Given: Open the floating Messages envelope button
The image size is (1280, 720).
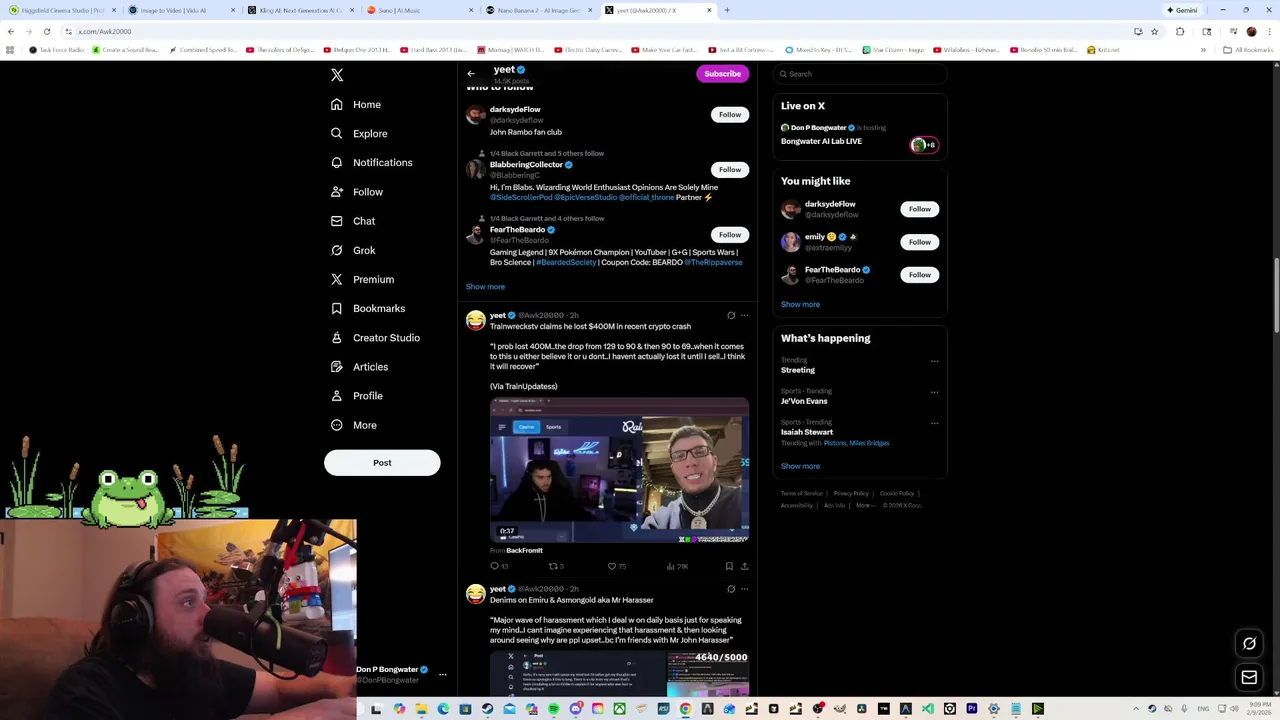Looking at the screenshot, I should click(x=1249, y=678).
